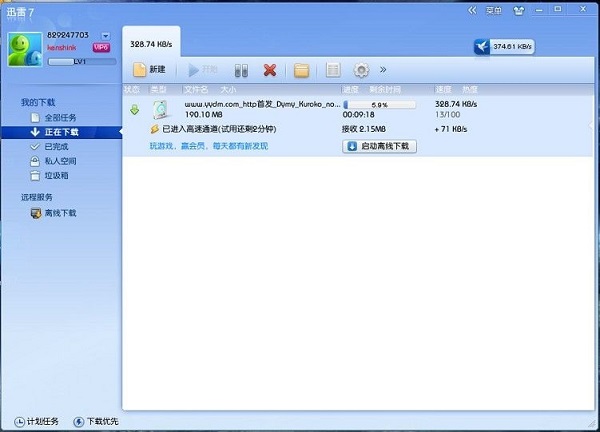Open the 菜单 menu in the title bar
Viewport: 600px width, 432px height.
(x=494, y=11)
